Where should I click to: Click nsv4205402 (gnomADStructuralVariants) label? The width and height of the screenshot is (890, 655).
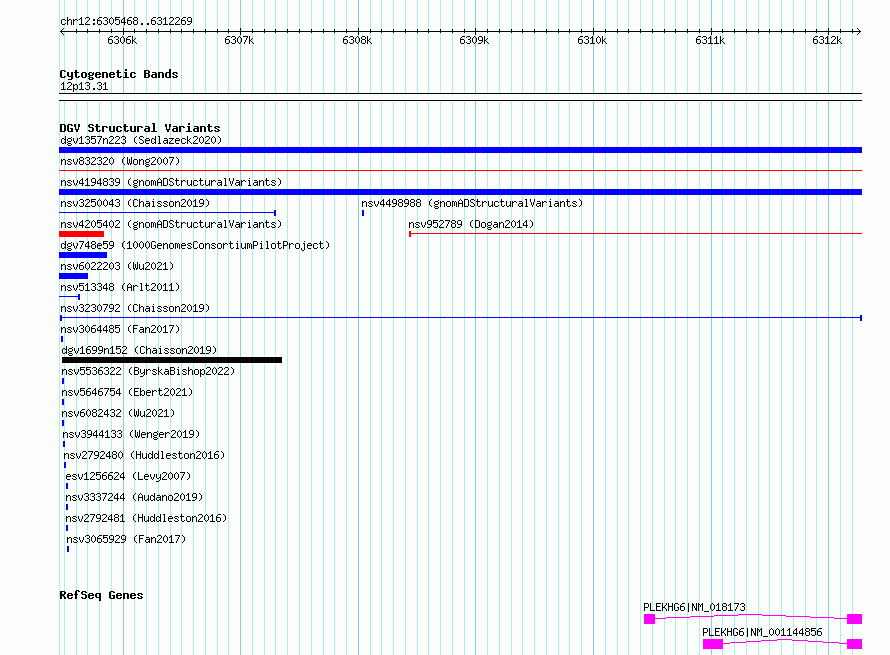(x=171, y=224)
